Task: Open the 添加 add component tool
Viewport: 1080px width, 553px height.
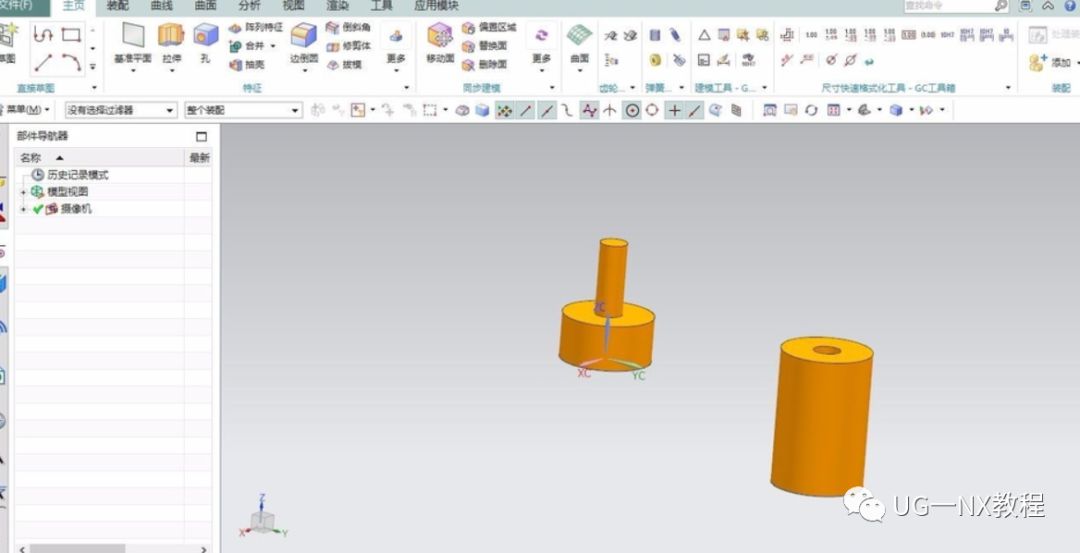Action: [1050, 63]
